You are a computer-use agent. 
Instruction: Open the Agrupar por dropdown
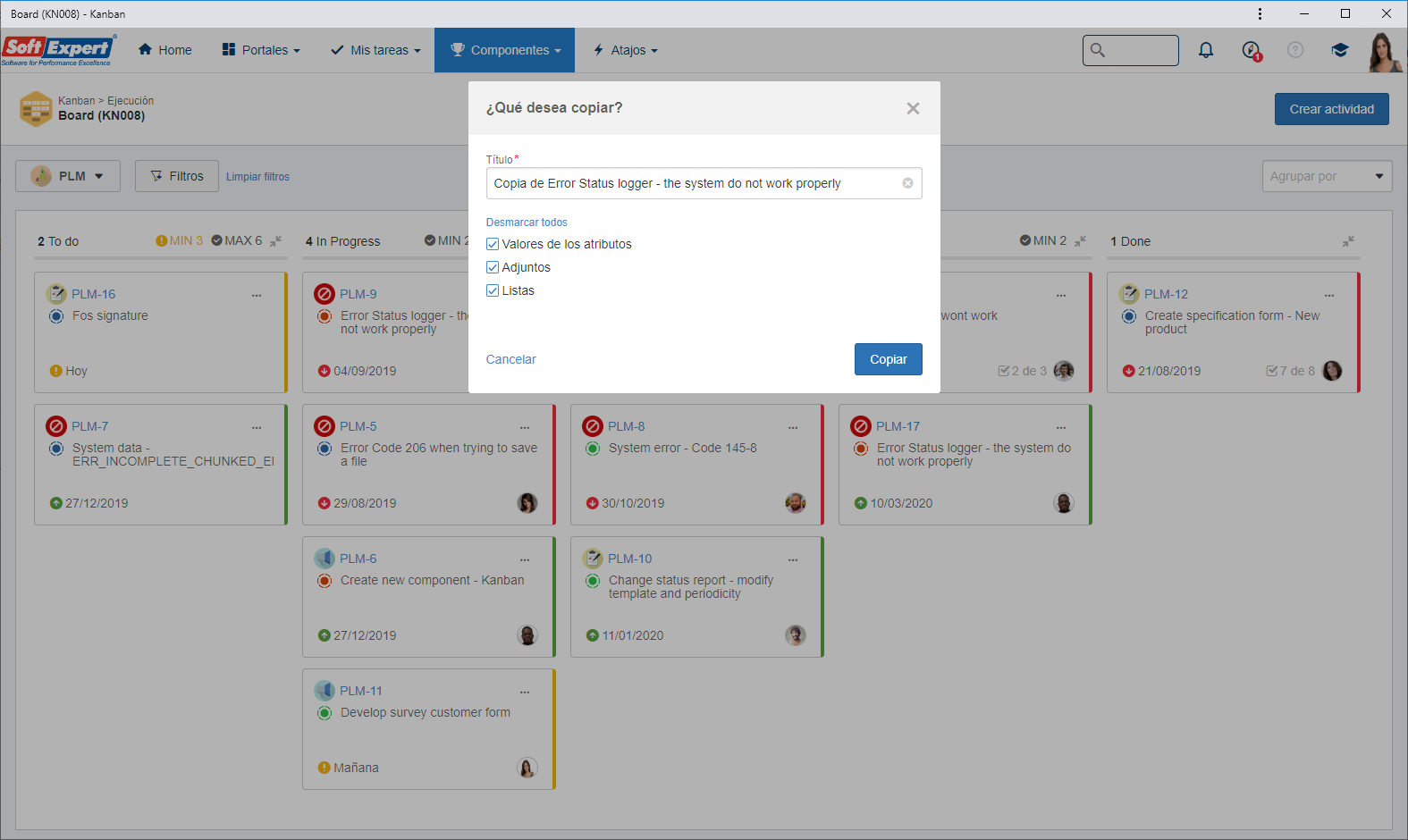coord(1327,176)
